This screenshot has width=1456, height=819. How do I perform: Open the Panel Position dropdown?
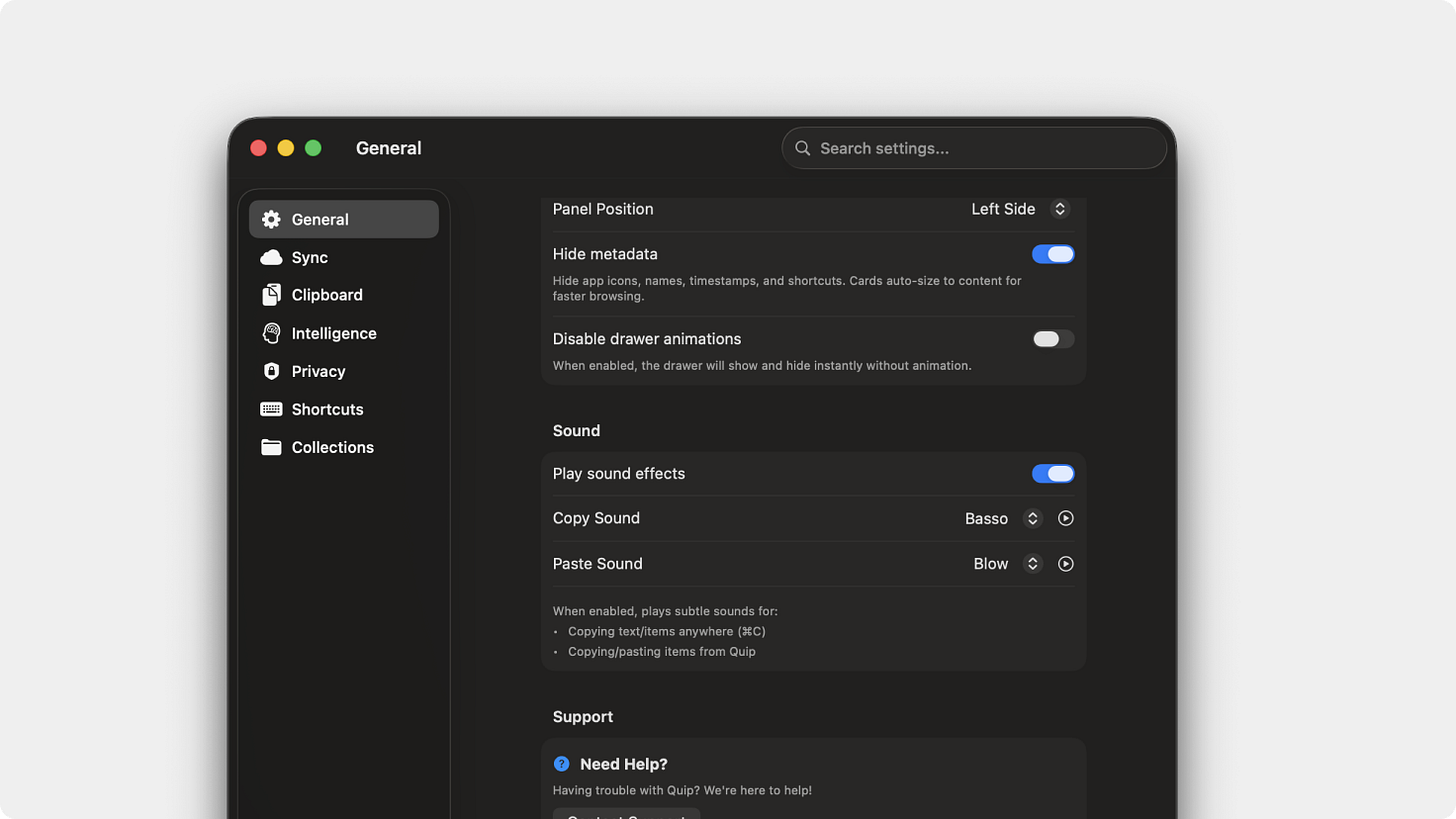pos(1020,209)
